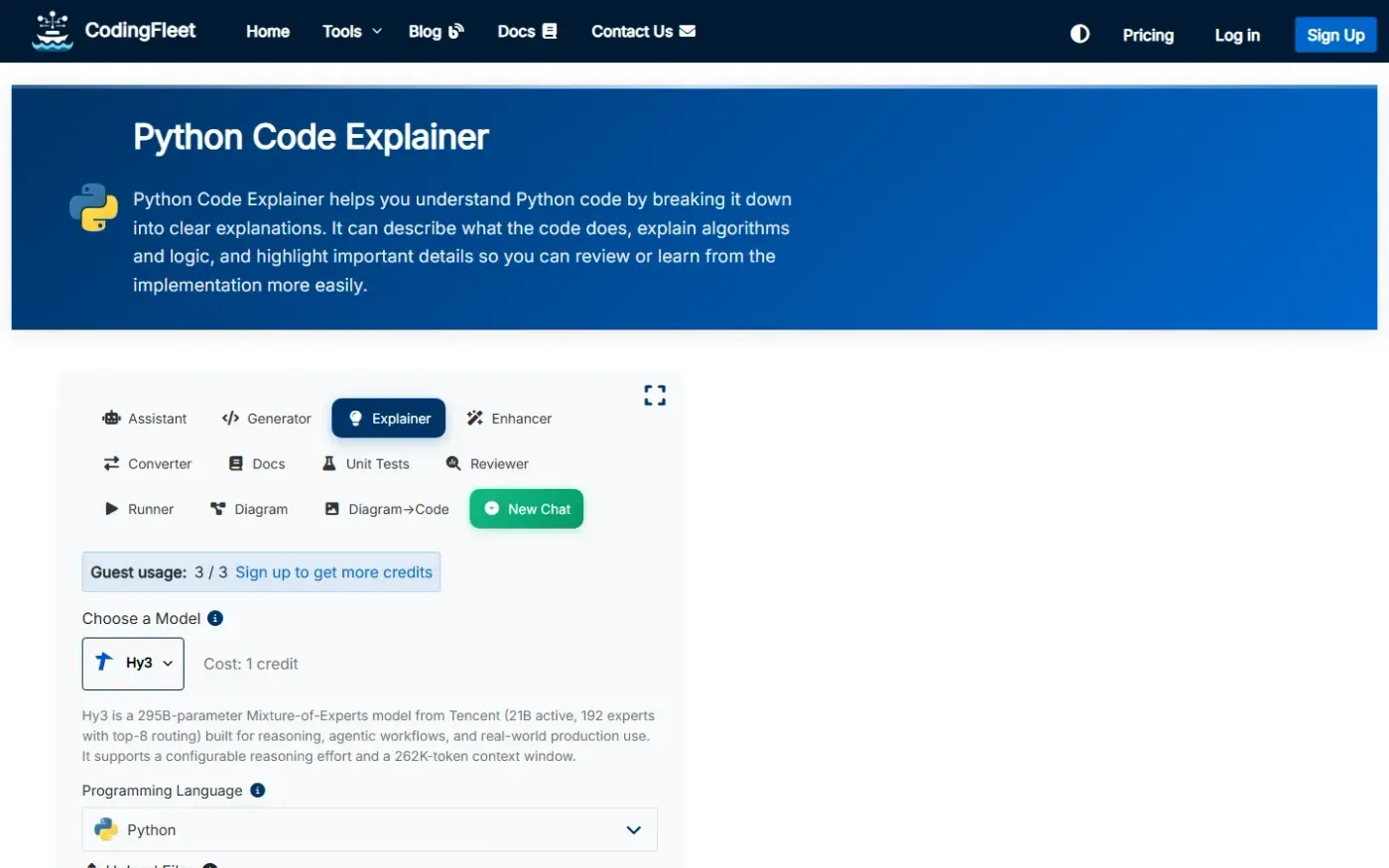1389x868 pixels.
Task: Switch to the Generator tab
Action: pyautogui.click(x=266, y=419)
